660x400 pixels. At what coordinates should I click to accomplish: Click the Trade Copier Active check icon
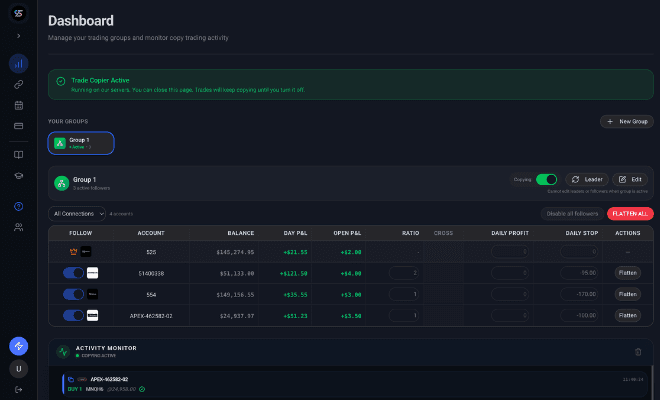[61, 81]
